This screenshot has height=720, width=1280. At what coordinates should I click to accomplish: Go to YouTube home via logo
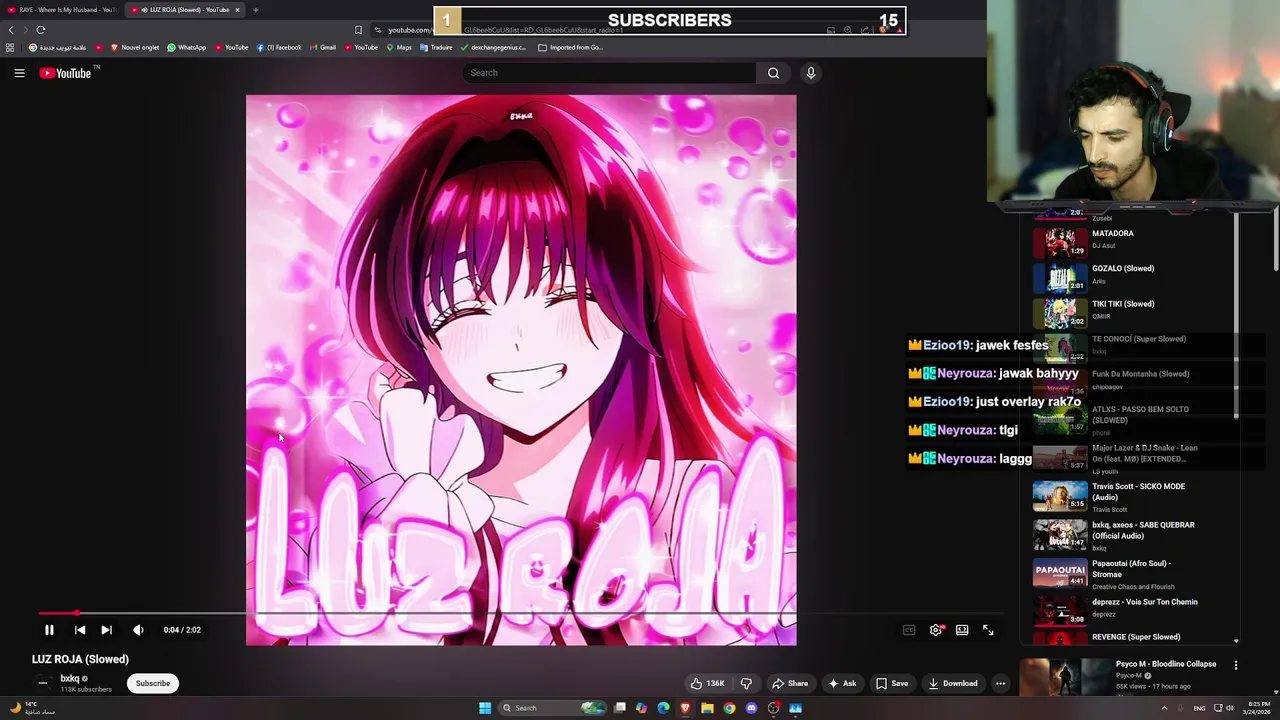point(65,73)
